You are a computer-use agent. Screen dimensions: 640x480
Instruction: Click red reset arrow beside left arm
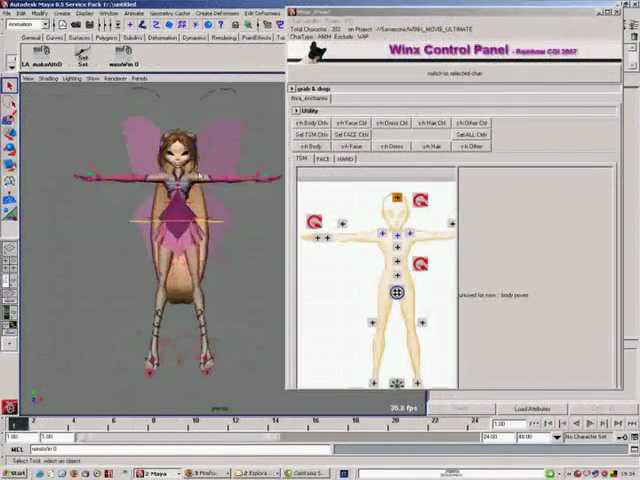click(x=314, y=222)
